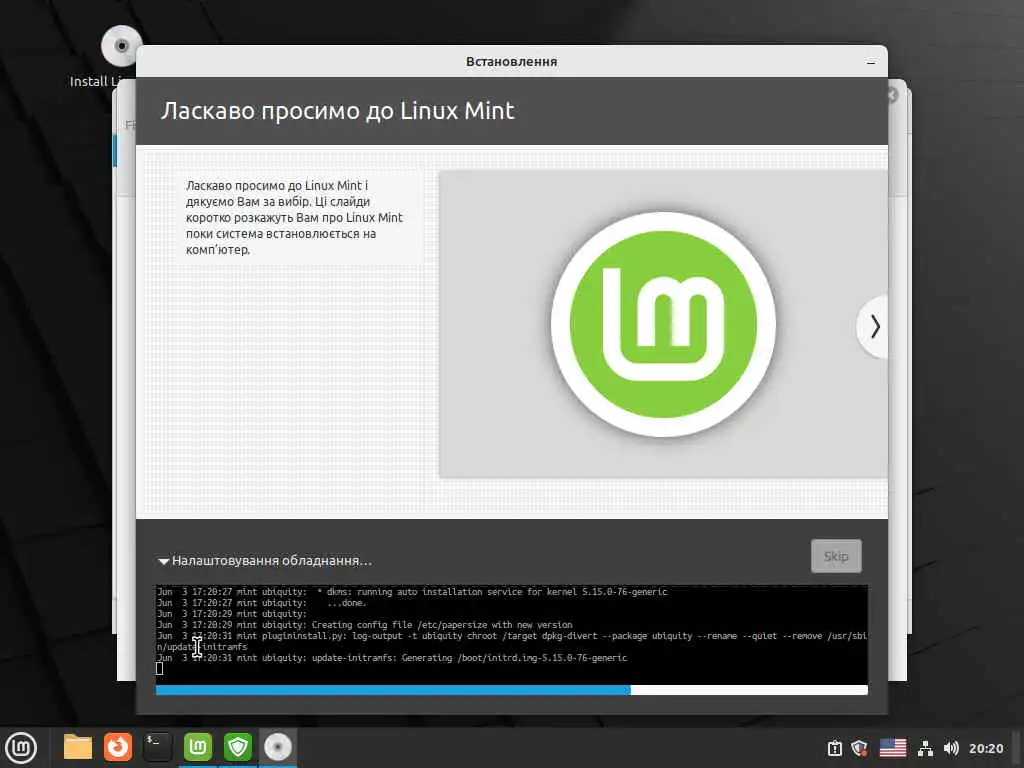Launch Firefox from the taskbar
1024x768 pixels.
pyautogui.click(x=118, y=747)
